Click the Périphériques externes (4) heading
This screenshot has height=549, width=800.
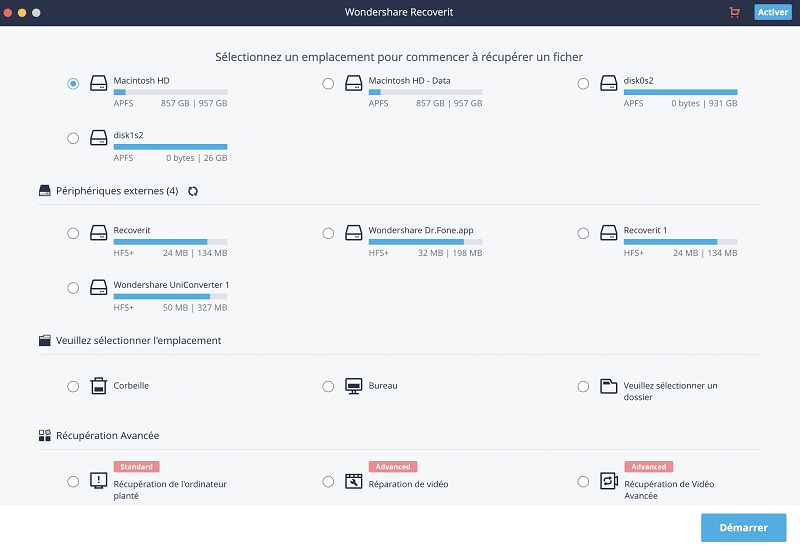click(x=117, y=191)
